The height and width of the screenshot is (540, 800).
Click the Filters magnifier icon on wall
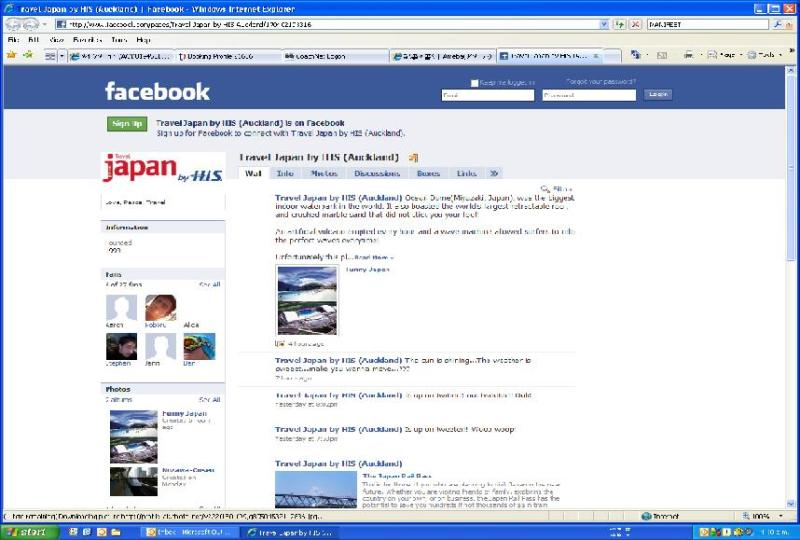(545, 189)
